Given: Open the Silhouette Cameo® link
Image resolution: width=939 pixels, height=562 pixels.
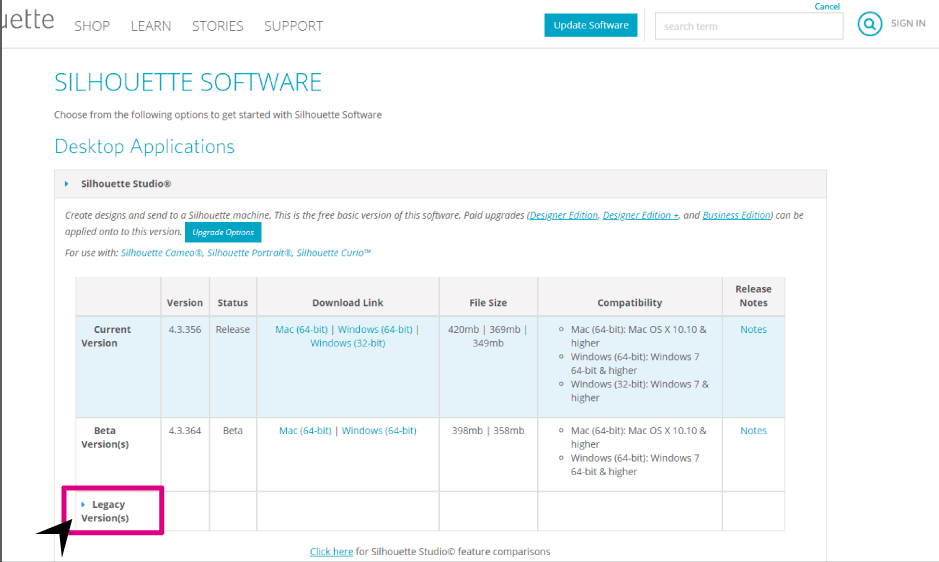Looking at the screenshot, I should click(x=162, y=253).
